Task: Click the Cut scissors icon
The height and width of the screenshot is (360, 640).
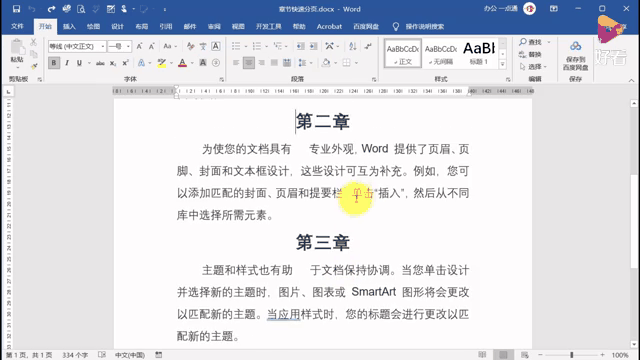Action: (33, 42)
